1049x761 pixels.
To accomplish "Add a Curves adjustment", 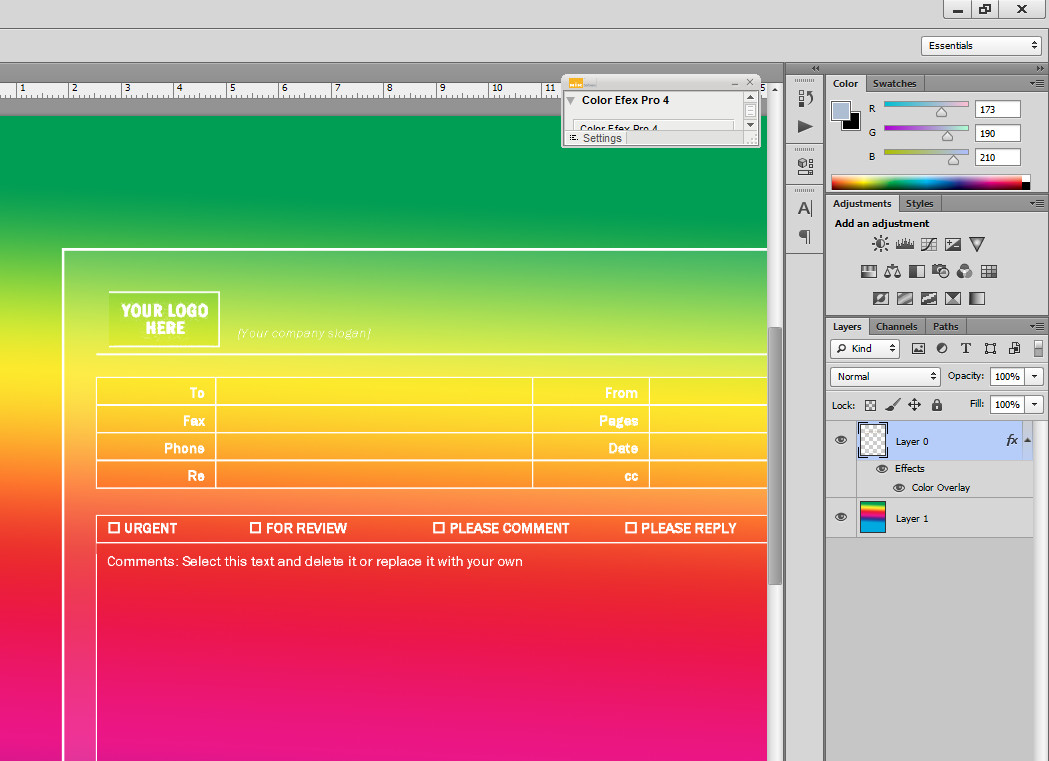I will coord(929,244).
